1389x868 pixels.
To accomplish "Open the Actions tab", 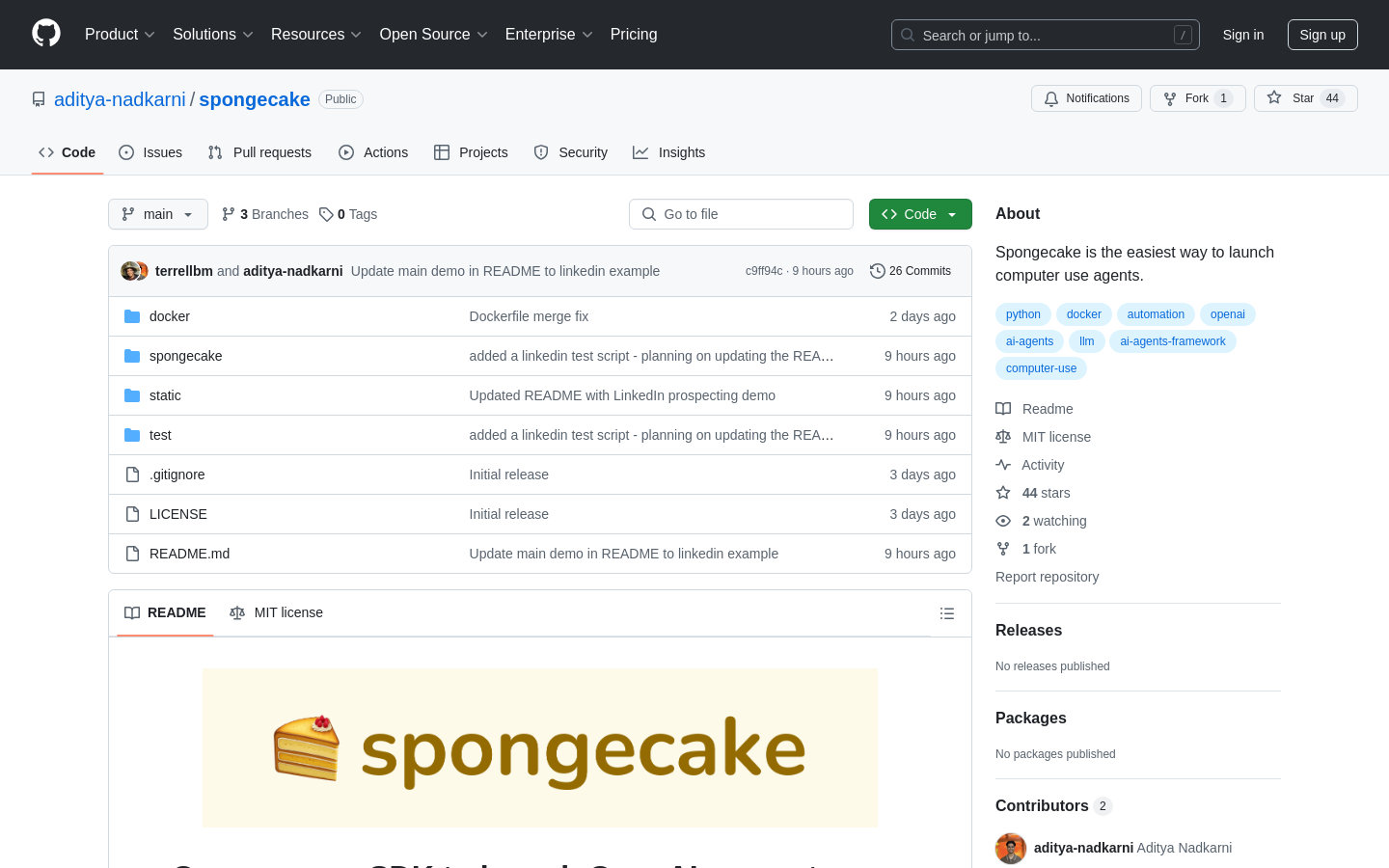I will point(373,152).
